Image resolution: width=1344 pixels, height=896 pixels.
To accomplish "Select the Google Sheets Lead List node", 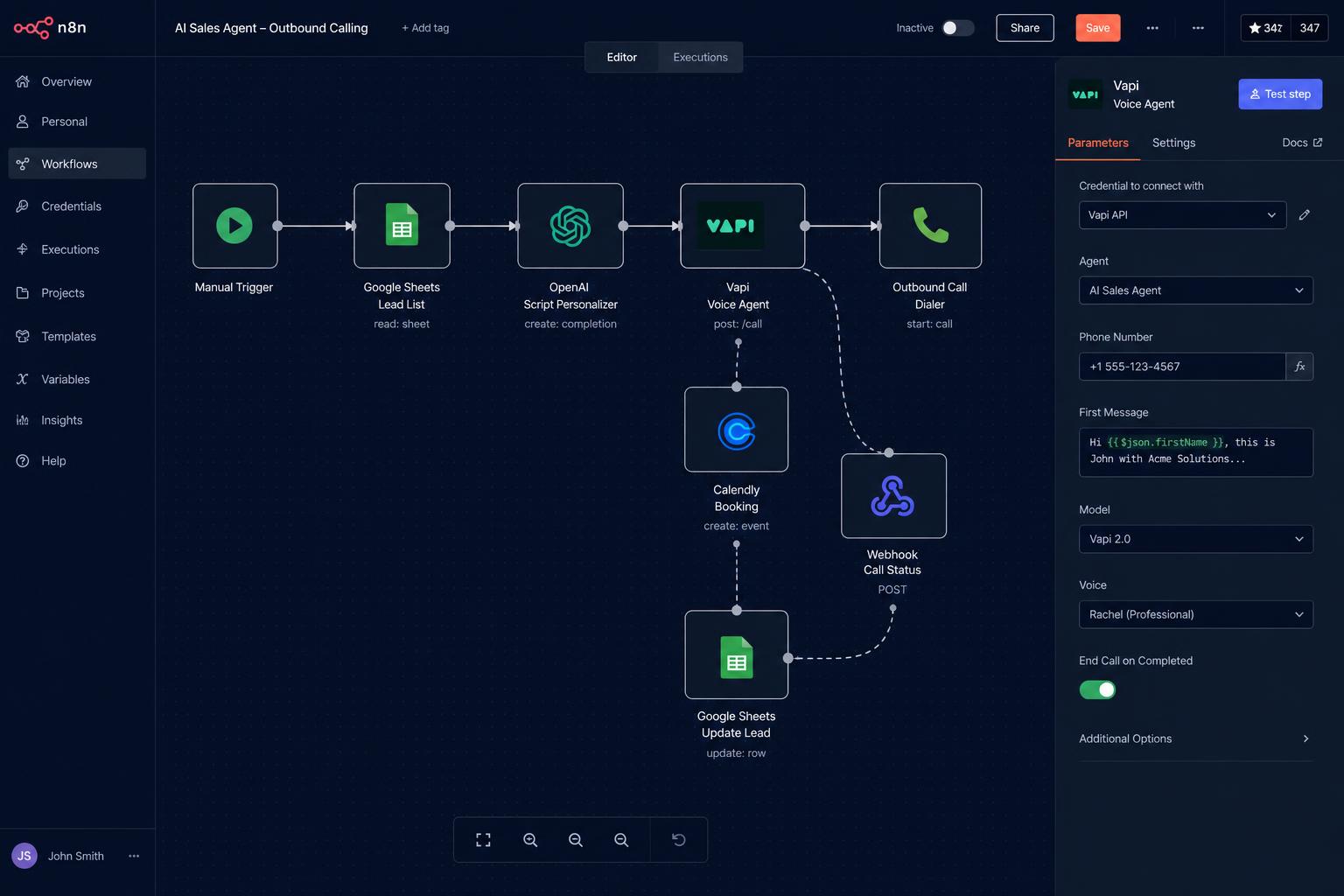I will [x=402, y=226].
